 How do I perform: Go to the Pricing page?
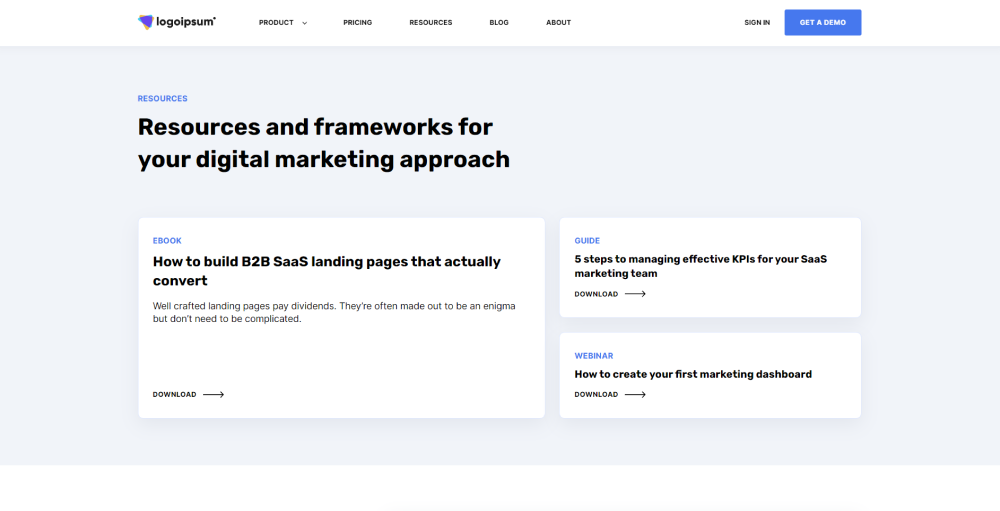click(357, 22)
